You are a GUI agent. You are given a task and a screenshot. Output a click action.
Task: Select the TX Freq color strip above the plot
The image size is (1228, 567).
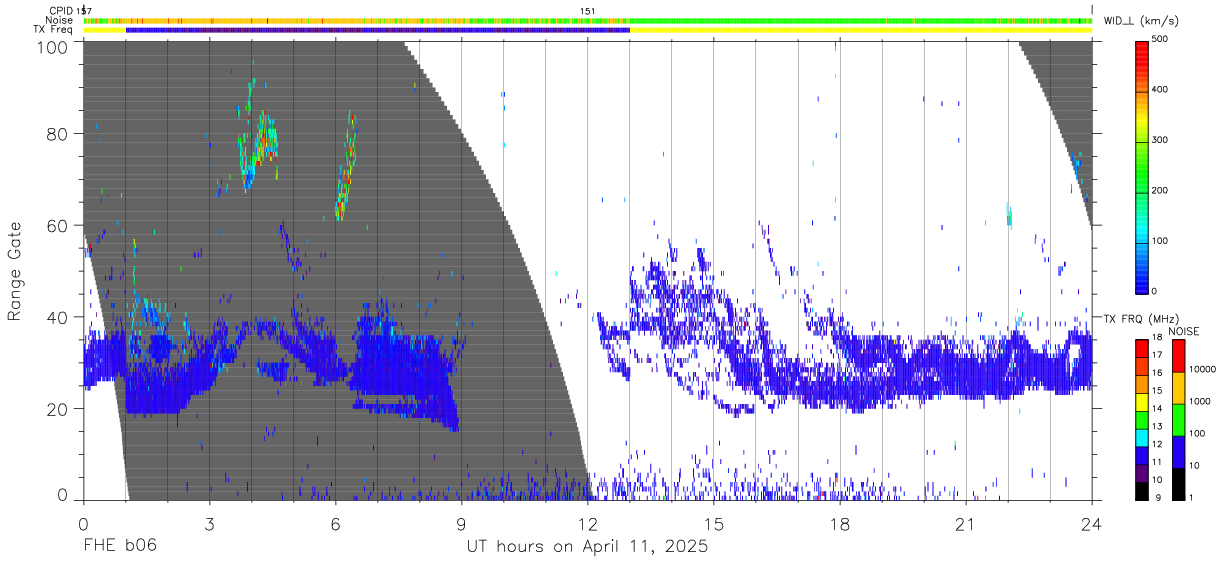pyautogui.click(x=588, y=30)
